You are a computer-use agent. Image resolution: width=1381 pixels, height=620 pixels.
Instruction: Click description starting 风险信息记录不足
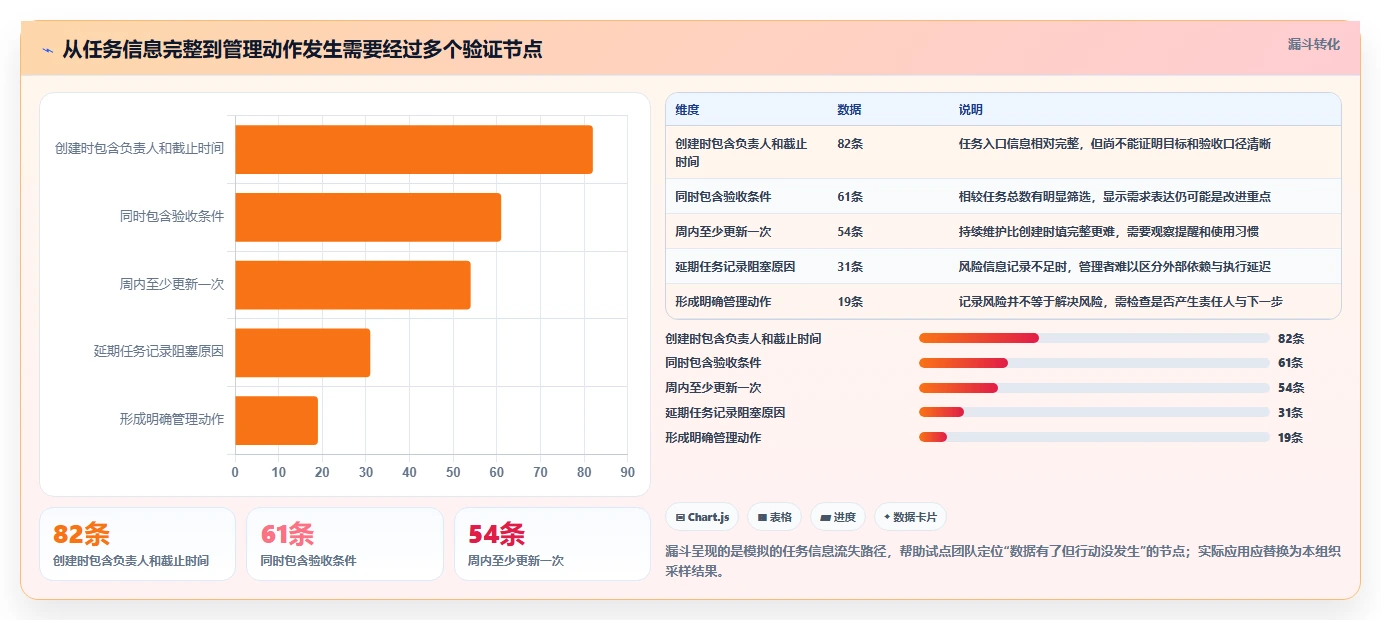(1114, 266)
